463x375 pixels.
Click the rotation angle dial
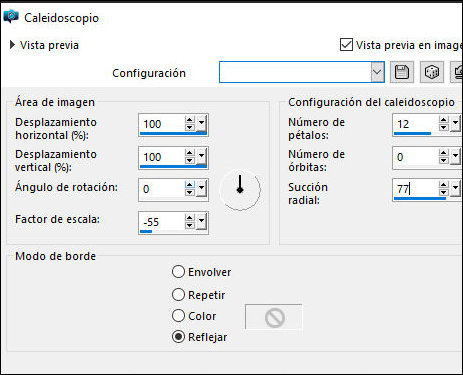tap(240, 190)
